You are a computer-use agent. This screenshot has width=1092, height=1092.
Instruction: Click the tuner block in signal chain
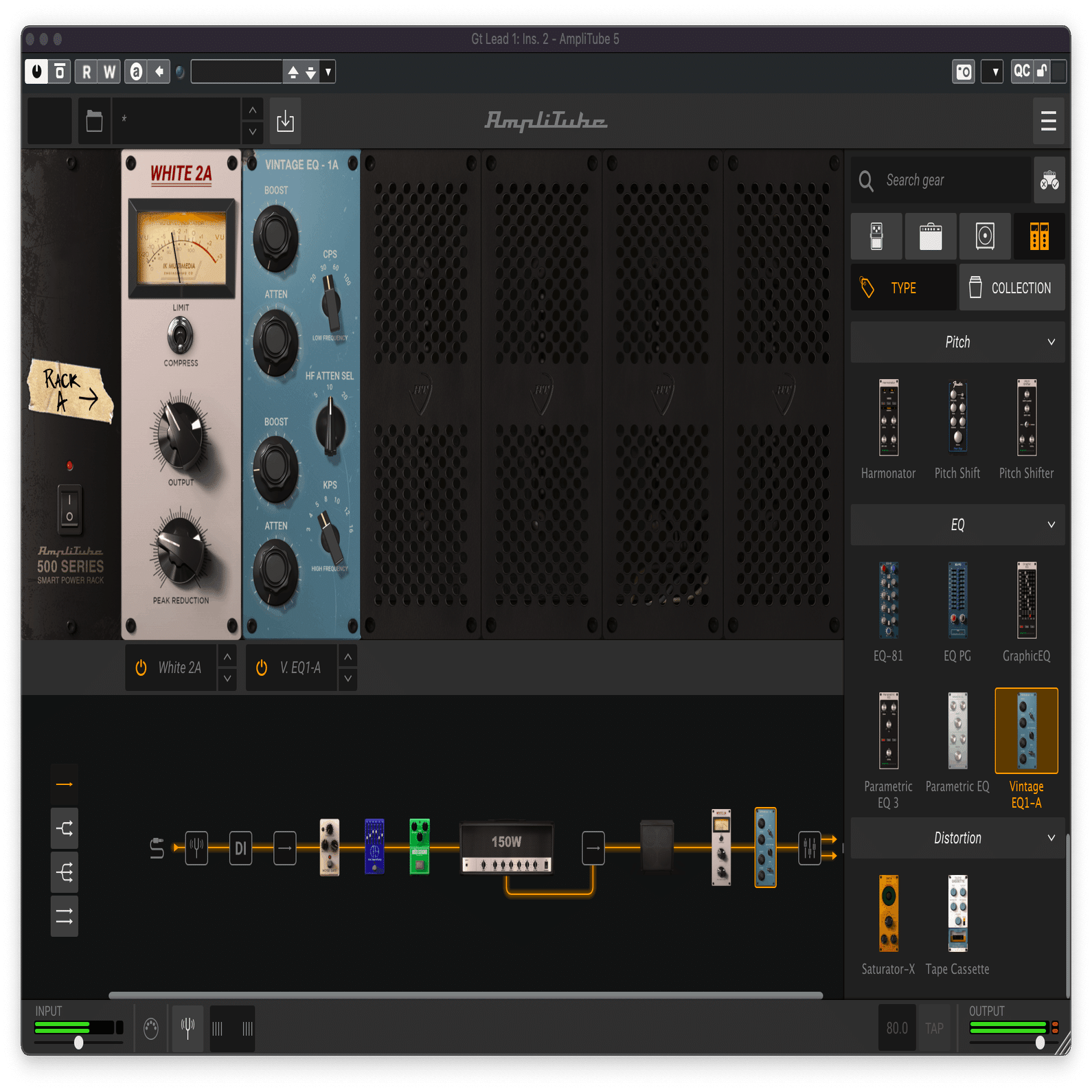[x=196, y=848]
